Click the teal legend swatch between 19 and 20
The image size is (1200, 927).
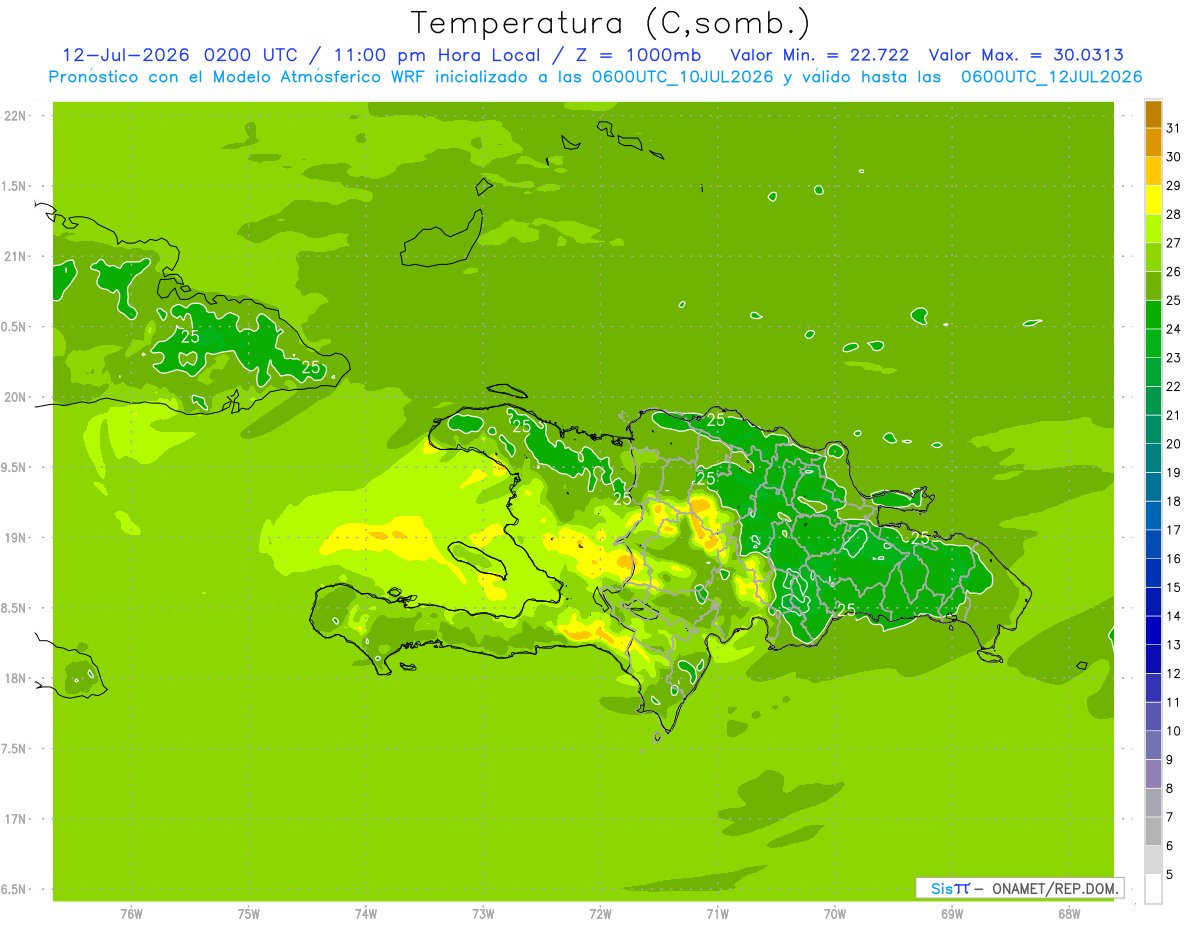[x=1153, y=459]
